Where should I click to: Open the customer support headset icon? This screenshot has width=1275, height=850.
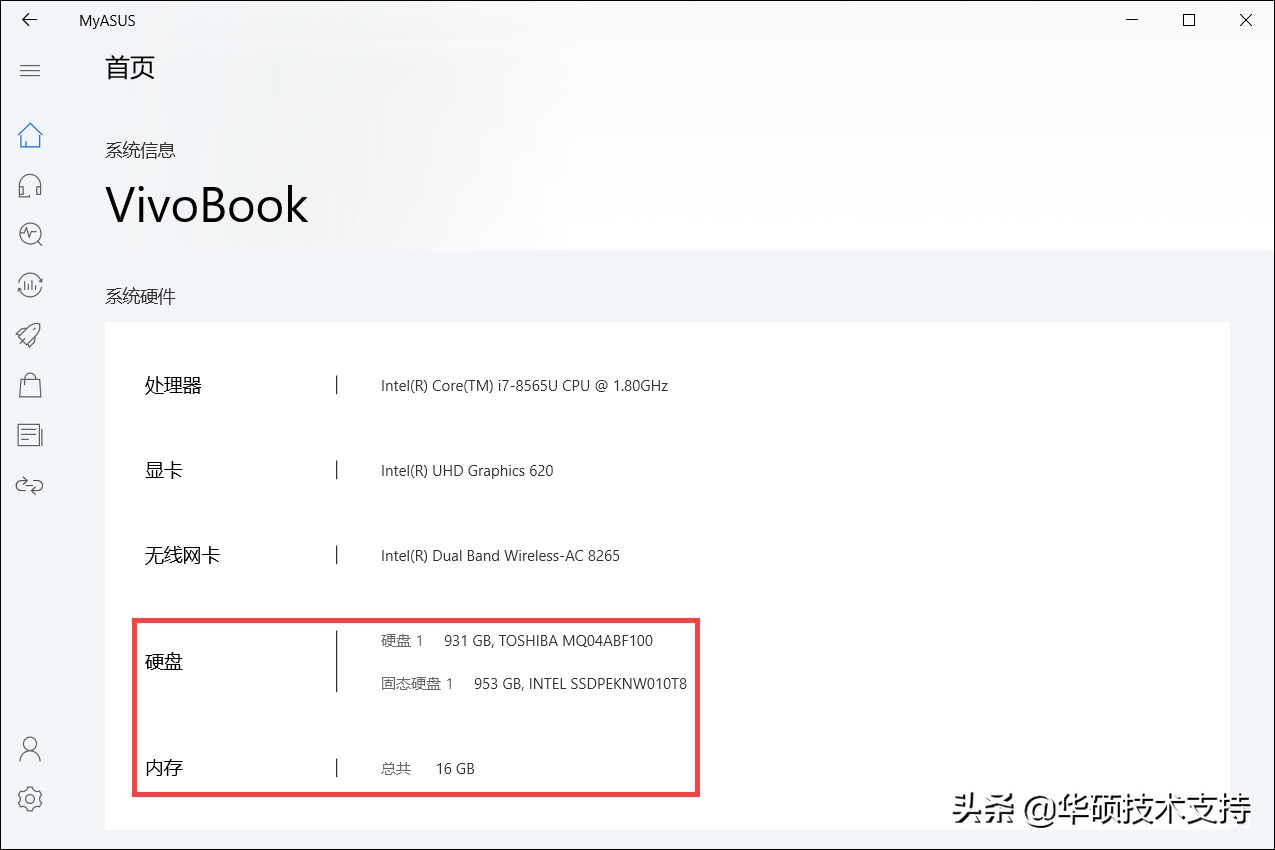click(x=30, y=185)
